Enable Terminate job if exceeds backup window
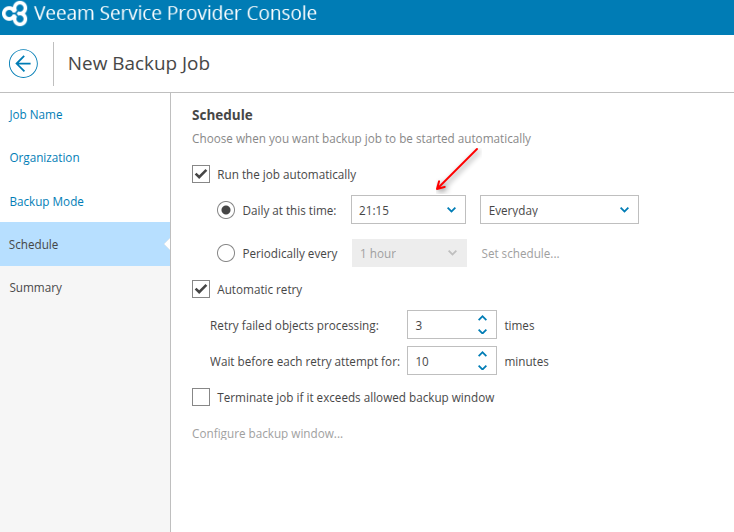 [201, 397]
